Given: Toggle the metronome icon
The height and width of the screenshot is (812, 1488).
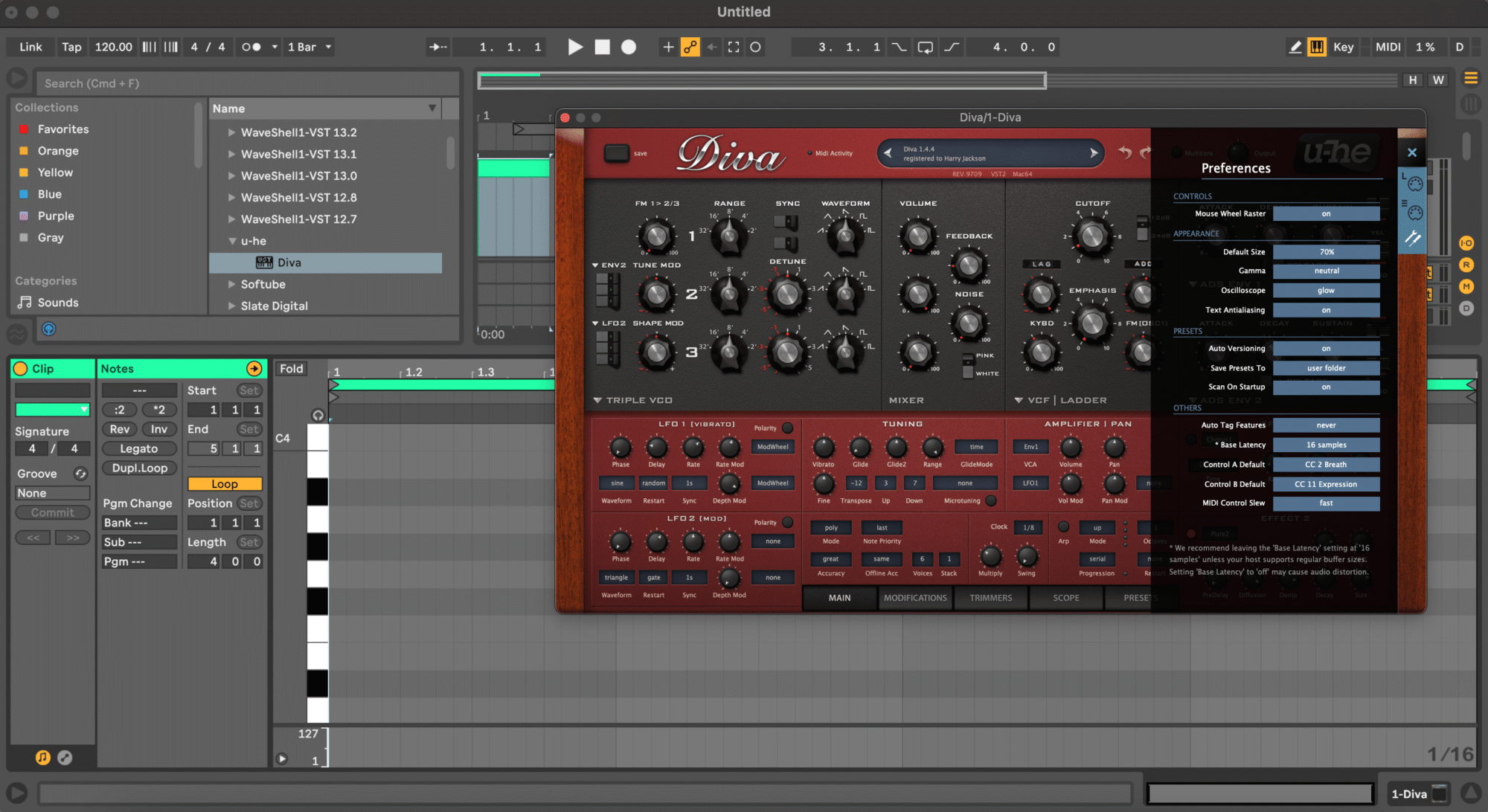Looking at the screenshot, I should [x=251, y=47].
